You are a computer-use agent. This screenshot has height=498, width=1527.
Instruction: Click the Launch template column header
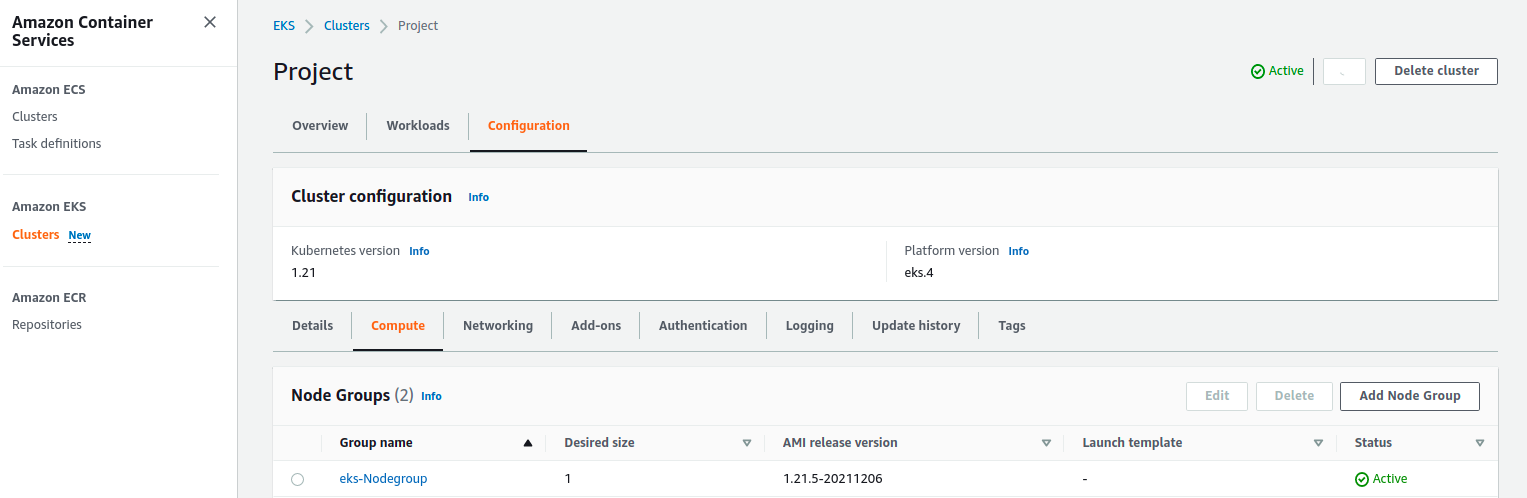(x=1132, y=443)
